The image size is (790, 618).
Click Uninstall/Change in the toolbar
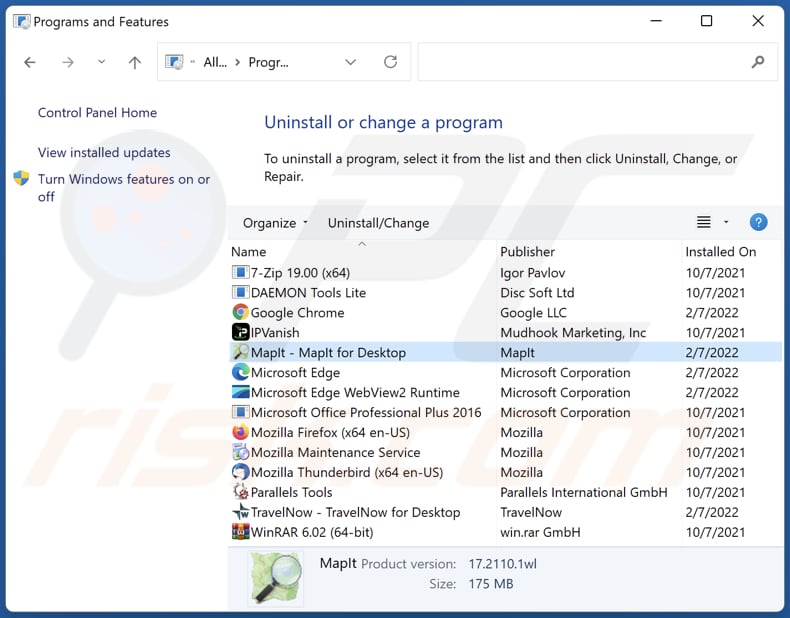click(x=378, y=223)
